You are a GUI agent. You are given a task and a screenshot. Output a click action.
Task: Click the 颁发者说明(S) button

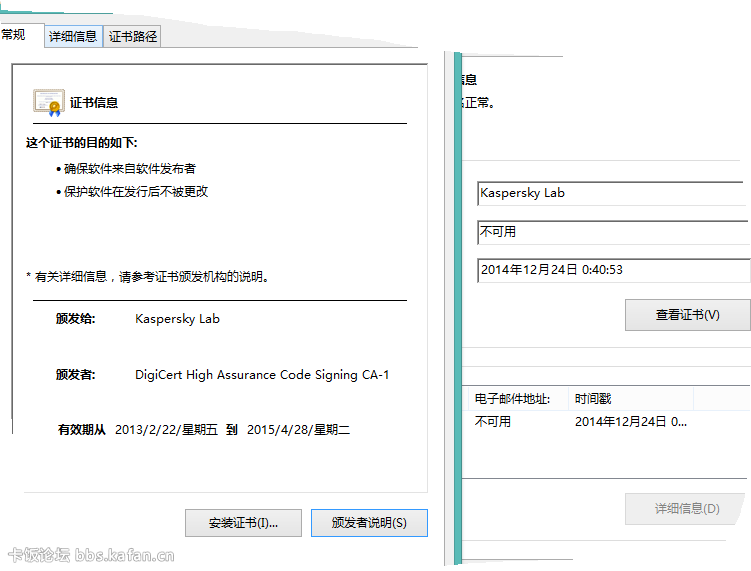tap(369, 523)
